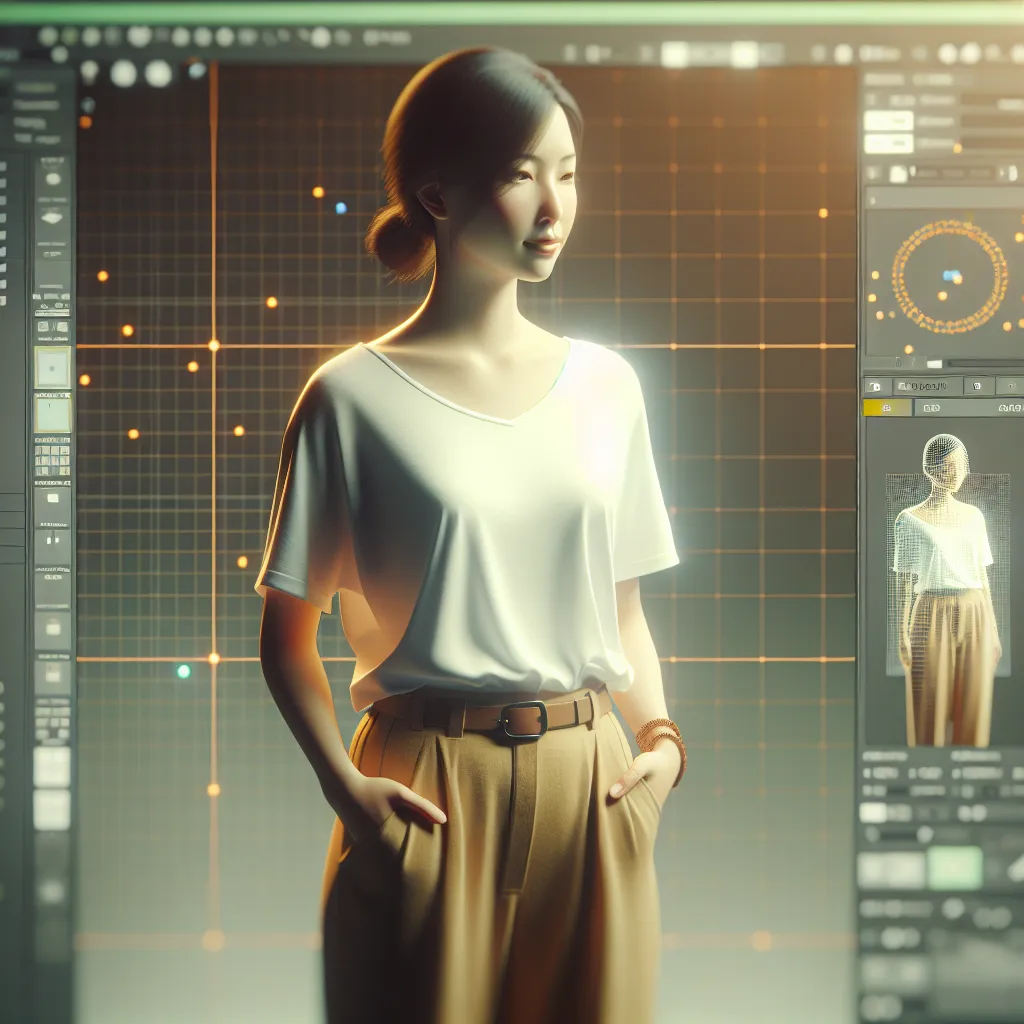This screenshot has height=1024, width=1024.
Task: Open the grid swatch palette in left toolbar
Action: pyautogui.click(x=52, y=460)
